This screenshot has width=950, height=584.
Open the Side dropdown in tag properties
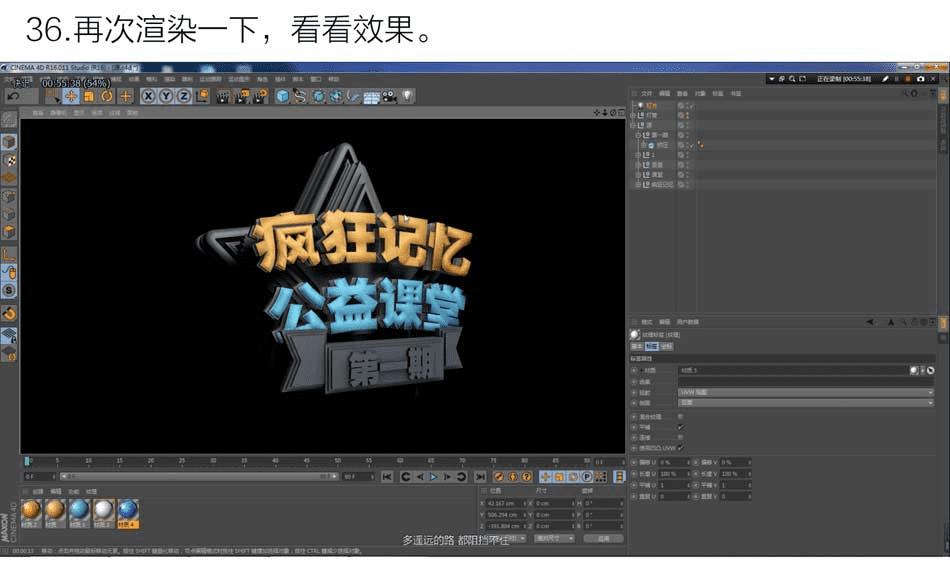coord(806,403)
